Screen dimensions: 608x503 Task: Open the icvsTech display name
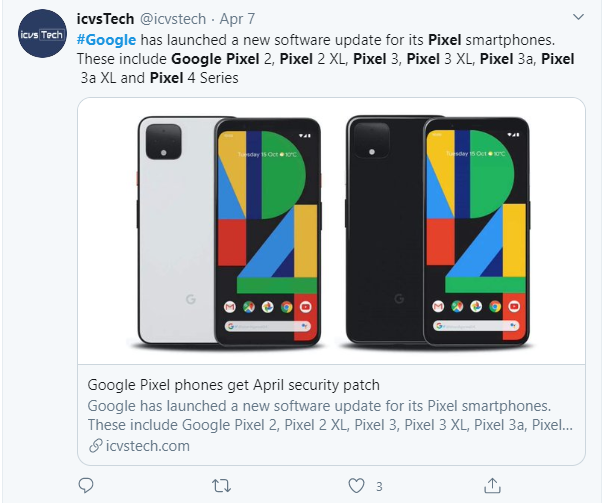coord(105,19)
